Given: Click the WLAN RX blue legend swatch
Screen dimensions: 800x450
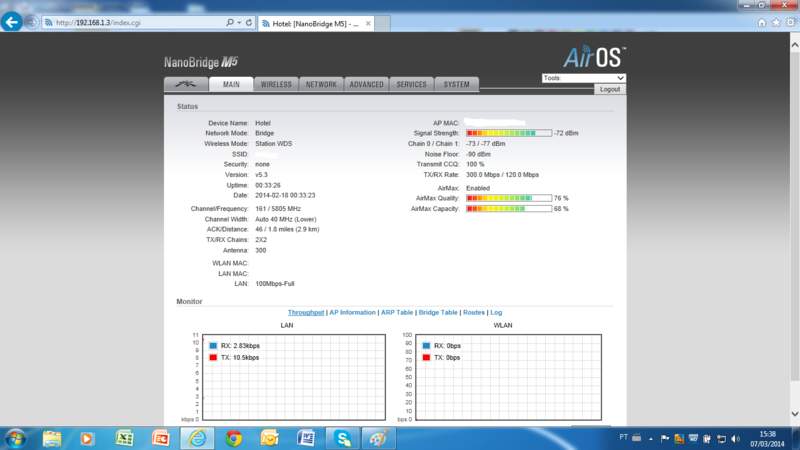Looking at the screenshot, I should coord(427,345).
